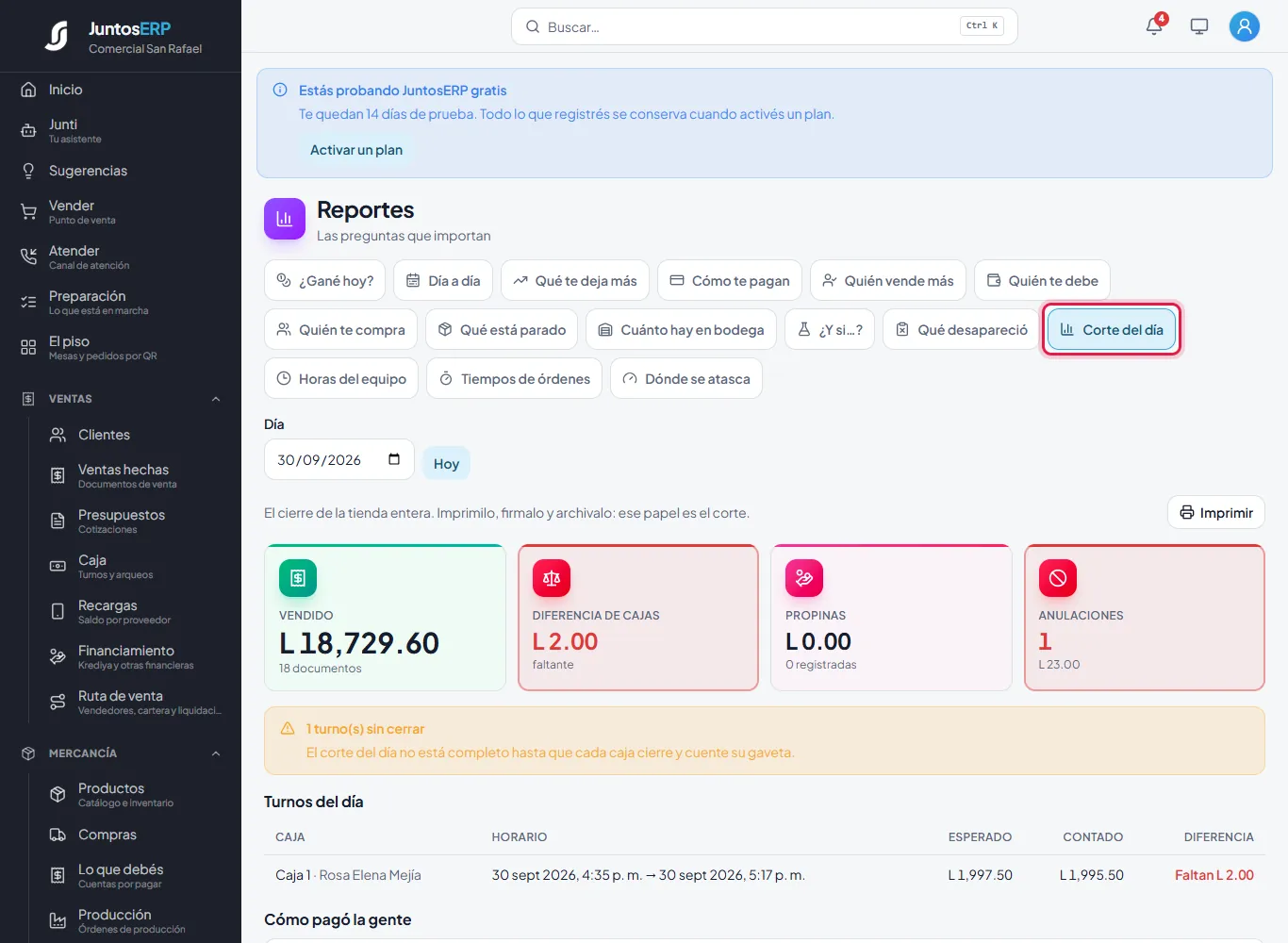
Task: Click Caja 1 · Rosa Elena Mejía row
Action: (x=765, y=875)
